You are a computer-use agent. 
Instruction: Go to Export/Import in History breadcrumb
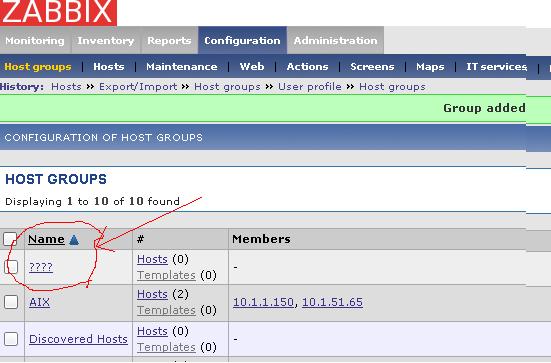point(138,87)
